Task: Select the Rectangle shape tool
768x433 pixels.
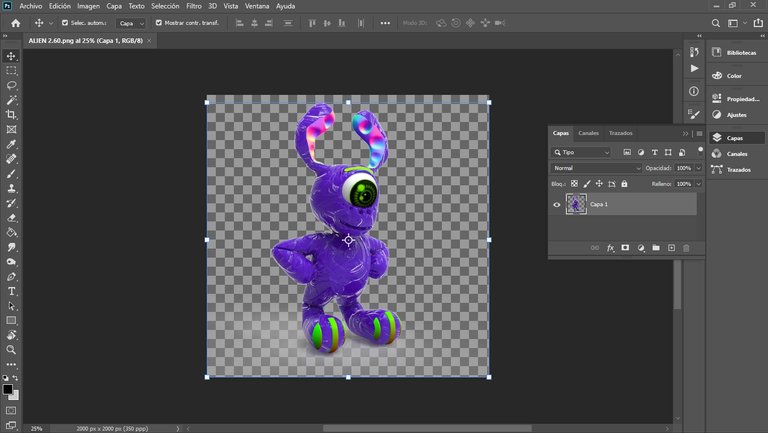Action: 11,321
